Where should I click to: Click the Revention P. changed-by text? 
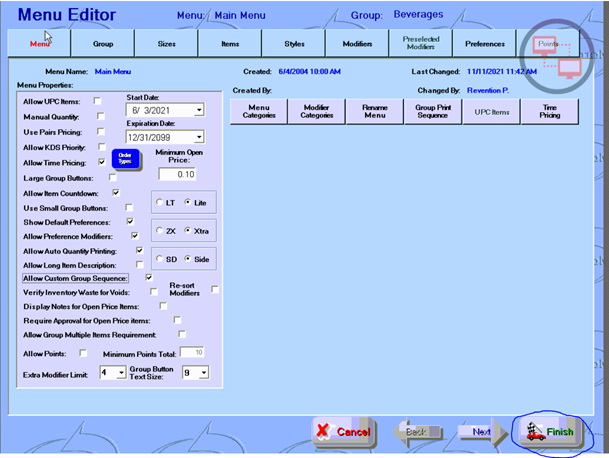click(x=488, y=91)
